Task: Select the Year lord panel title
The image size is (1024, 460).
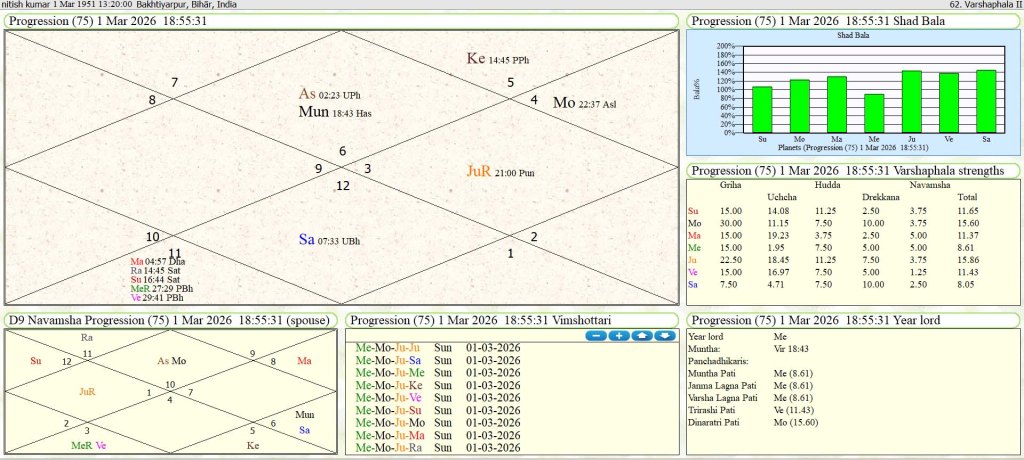Action: point(815,320)
